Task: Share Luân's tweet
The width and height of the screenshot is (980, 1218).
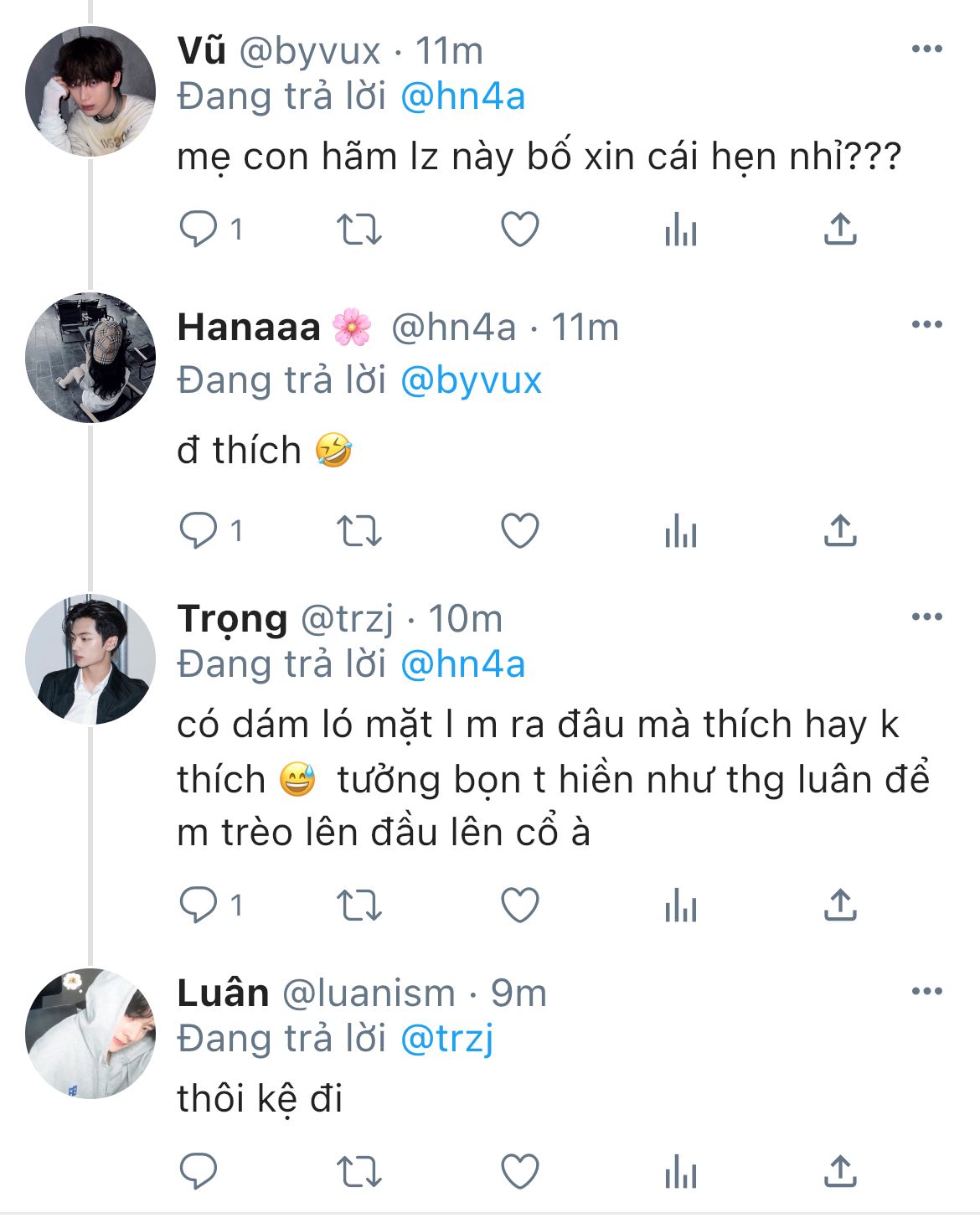Action: point(840,1171)
